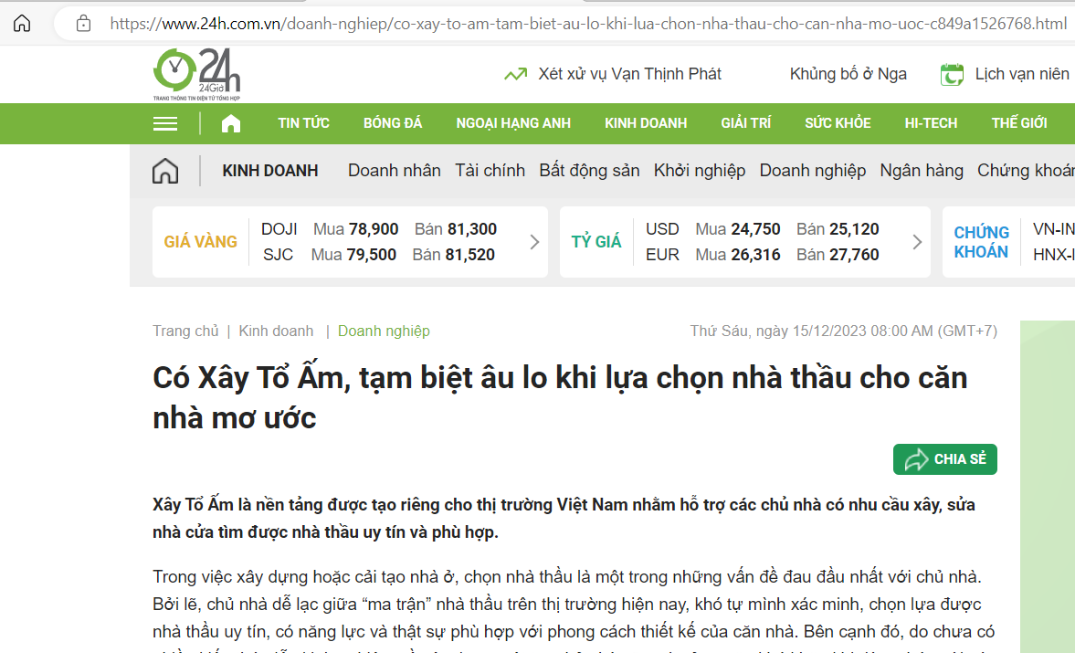This screenshot has height=653, width=1075.
Task: Open the Khủng bố ở Nga link
Action: (848, 74)
